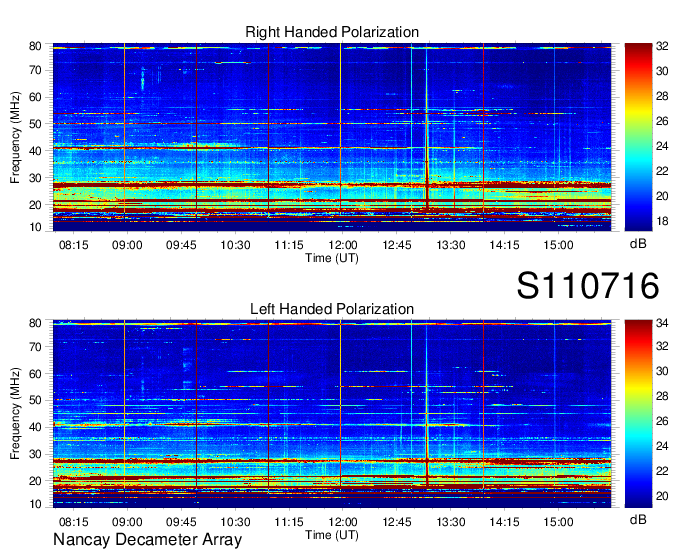
Task: Click the 11:15 tick of Left Handed plot
Action: (x=289, y=522)
